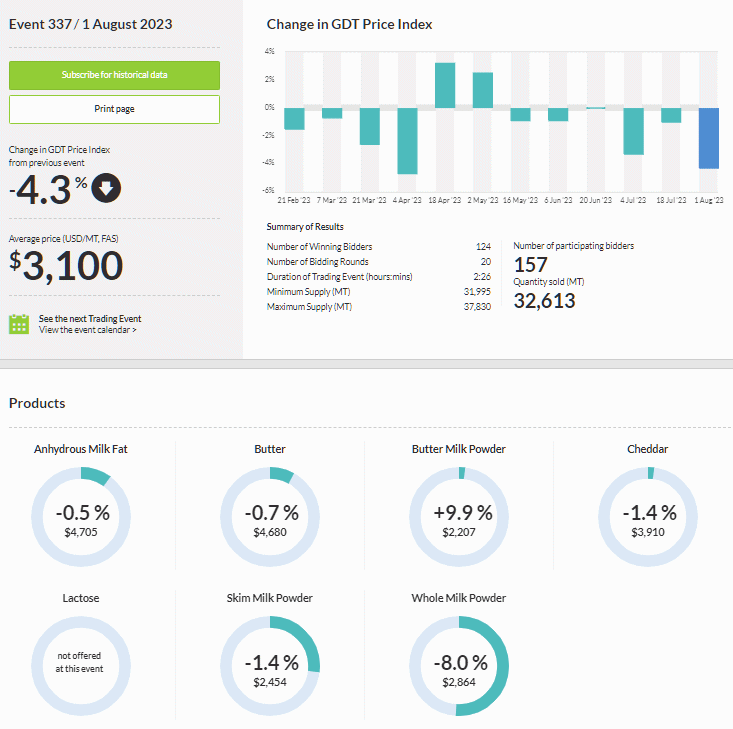
Task: Click the $4,680 Butter price
Action: click(270, 532)
